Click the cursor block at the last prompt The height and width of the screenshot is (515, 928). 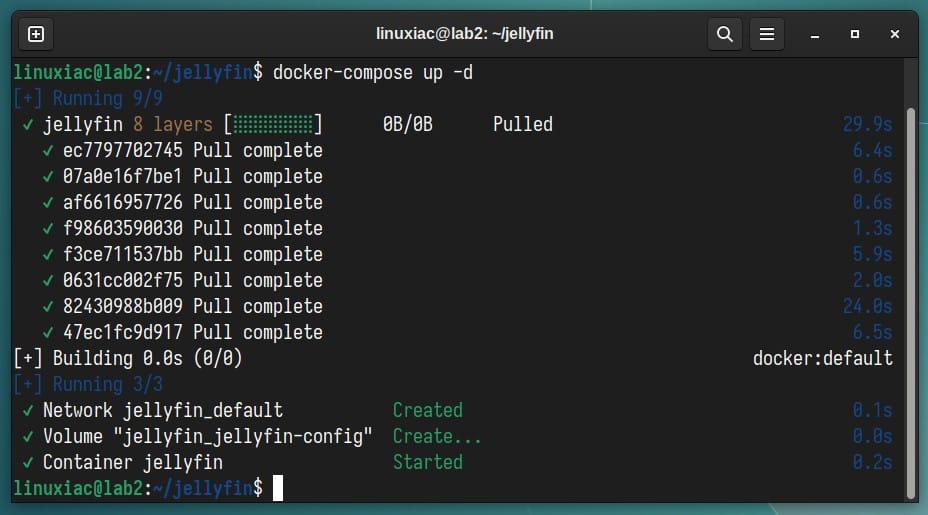coord(278,488)
